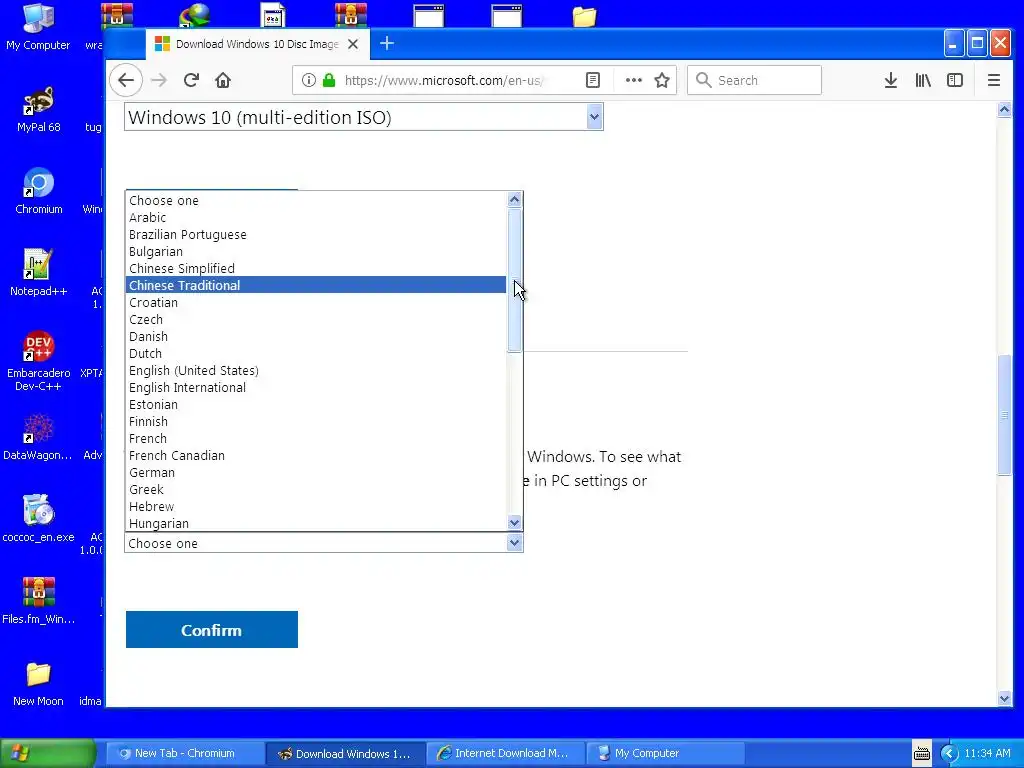Click the DataWagon desktop shortcut
The image size is (1024, 768).
point(38,438)
